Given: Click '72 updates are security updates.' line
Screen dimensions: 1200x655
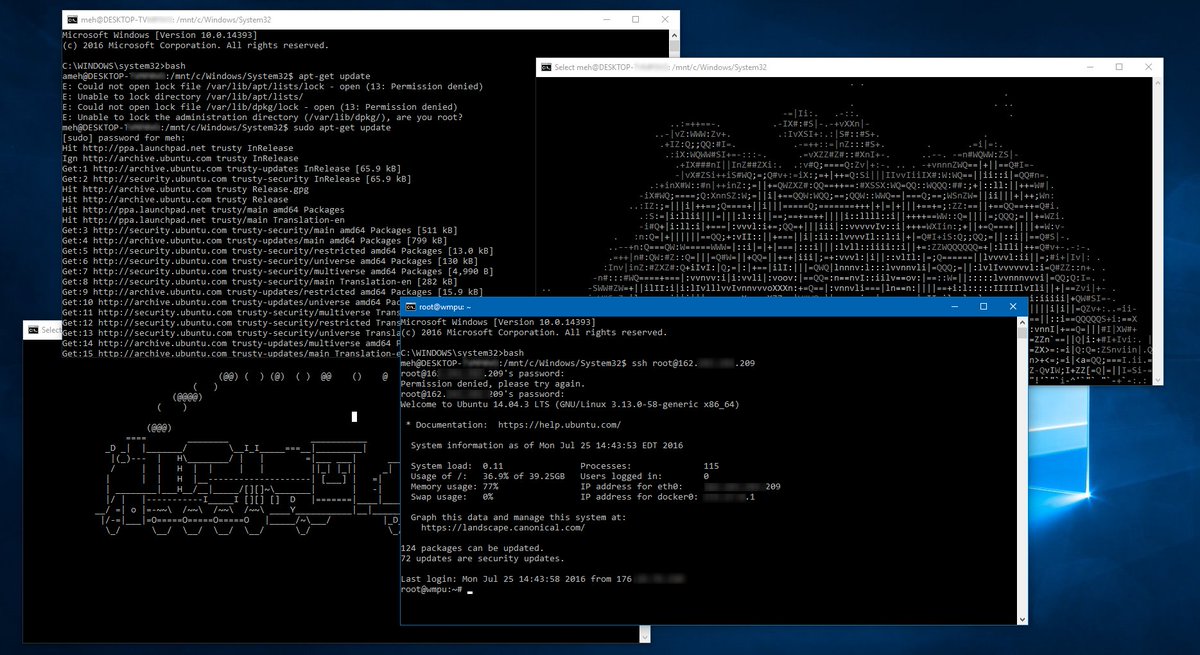Looking at the screenshot, I should [482, 559].
